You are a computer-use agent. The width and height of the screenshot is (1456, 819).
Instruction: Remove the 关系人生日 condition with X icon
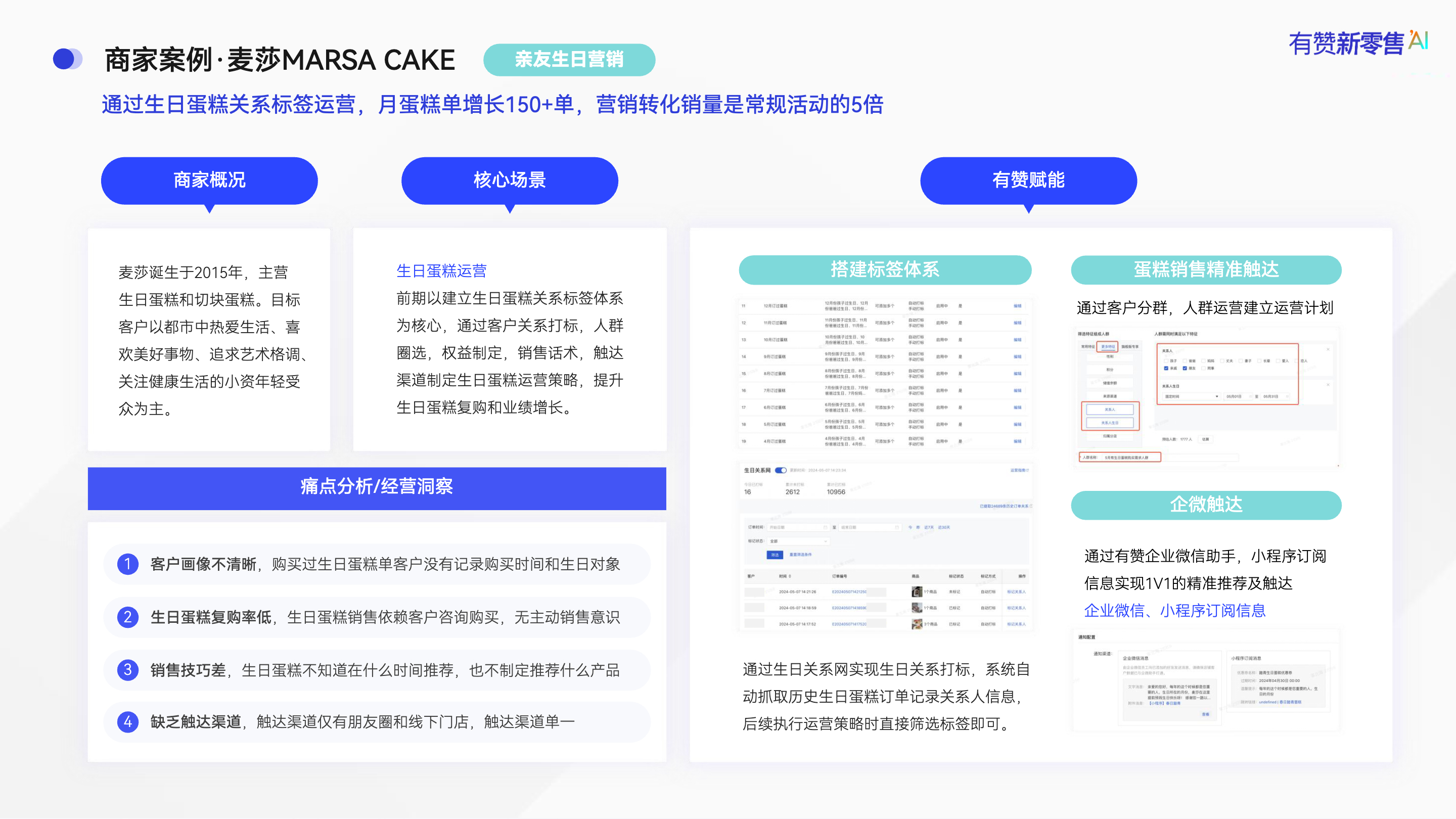(1328, 385)
